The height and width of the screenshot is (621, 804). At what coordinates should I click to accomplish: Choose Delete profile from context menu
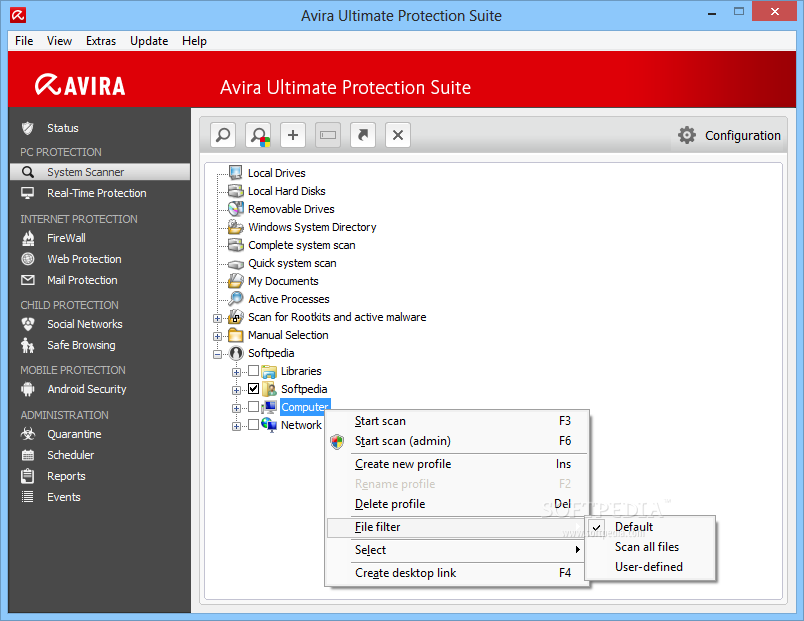pyautogui.click(x=457, y=504)
